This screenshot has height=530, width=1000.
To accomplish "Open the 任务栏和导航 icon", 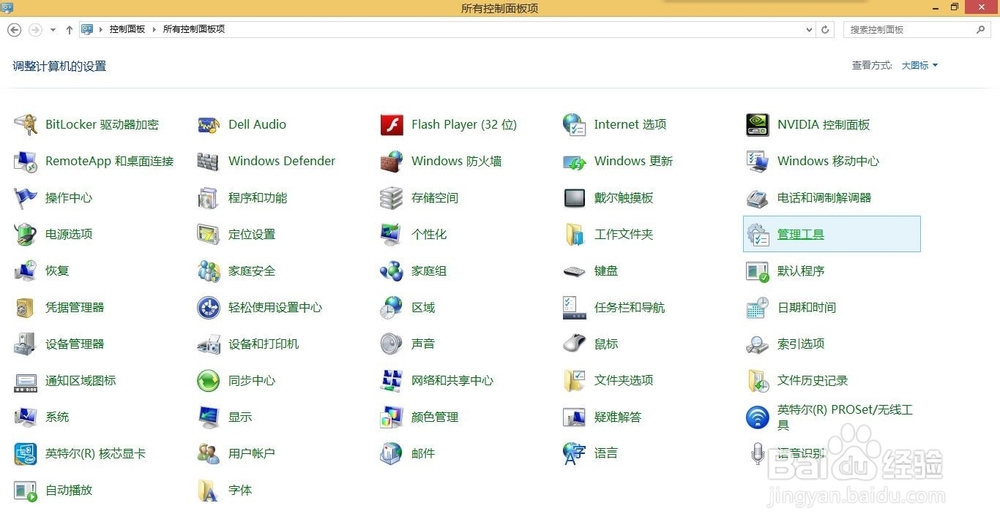I will [x=575, y=307].
